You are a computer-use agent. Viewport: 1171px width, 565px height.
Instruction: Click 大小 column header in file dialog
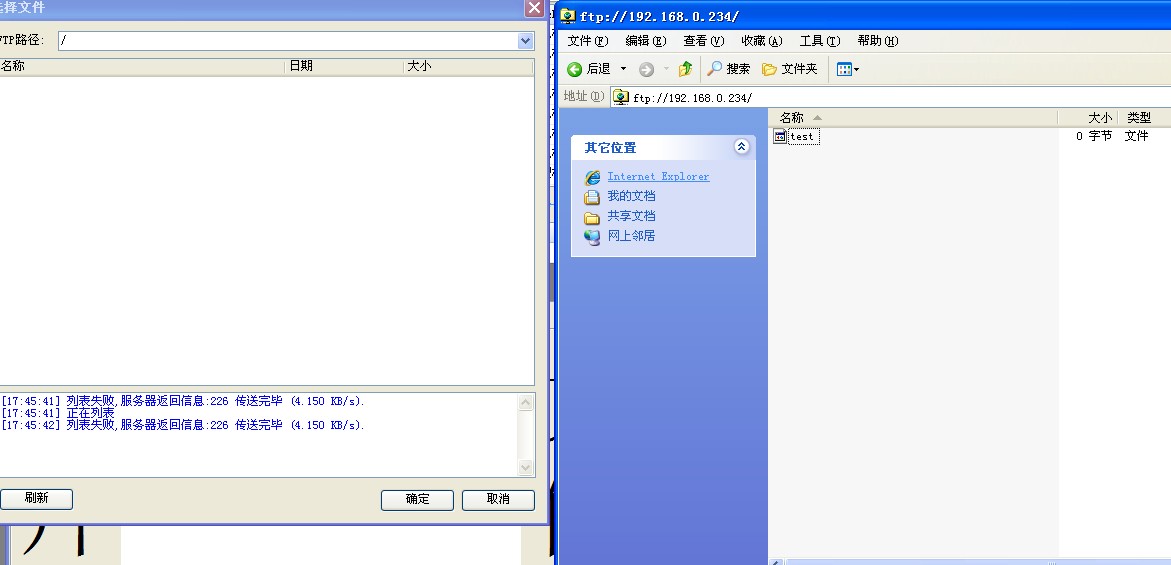pyautogui.click(x=468, y=66)
